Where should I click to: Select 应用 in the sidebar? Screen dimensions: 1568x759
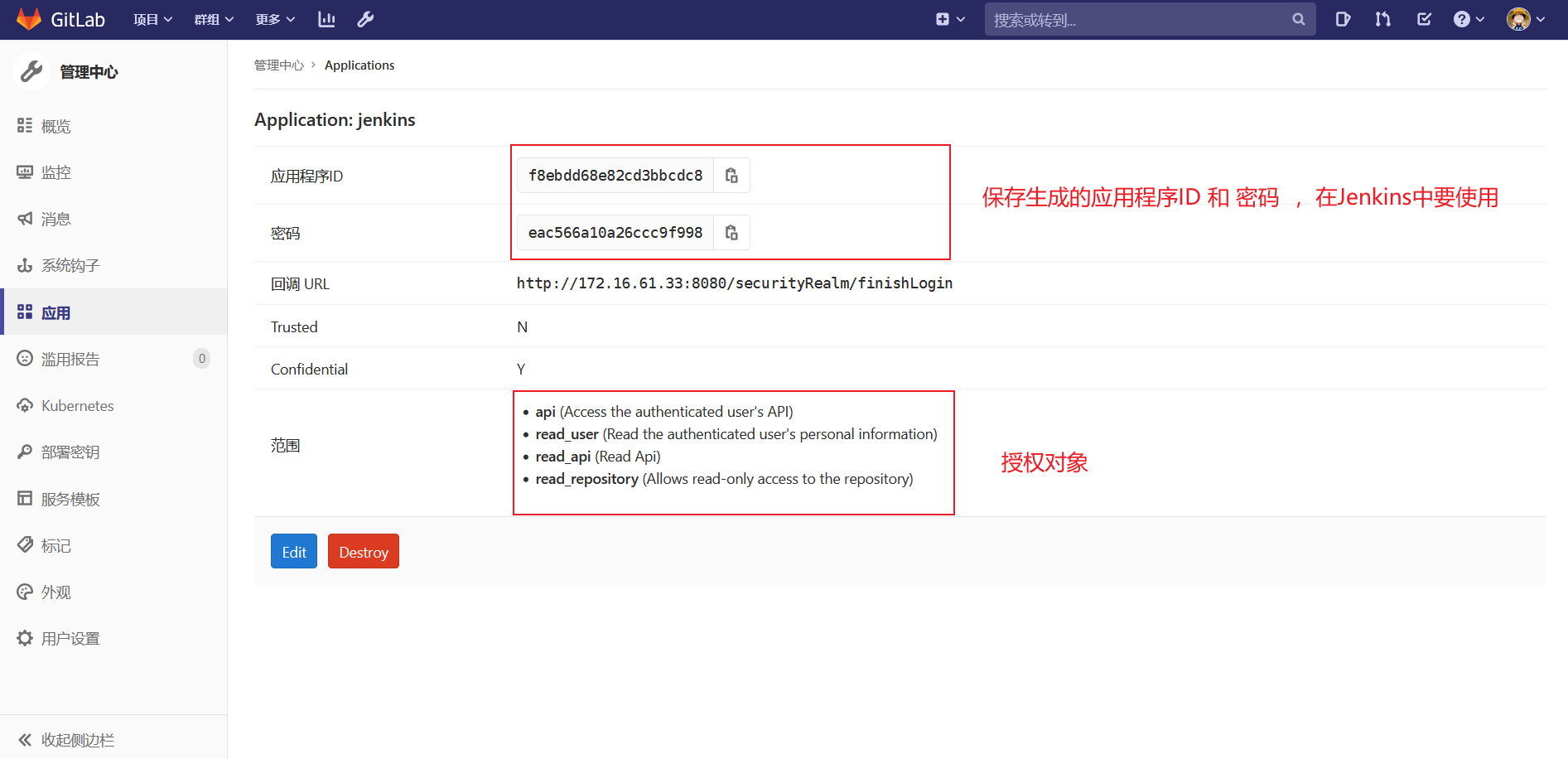(x=113, y=312)
